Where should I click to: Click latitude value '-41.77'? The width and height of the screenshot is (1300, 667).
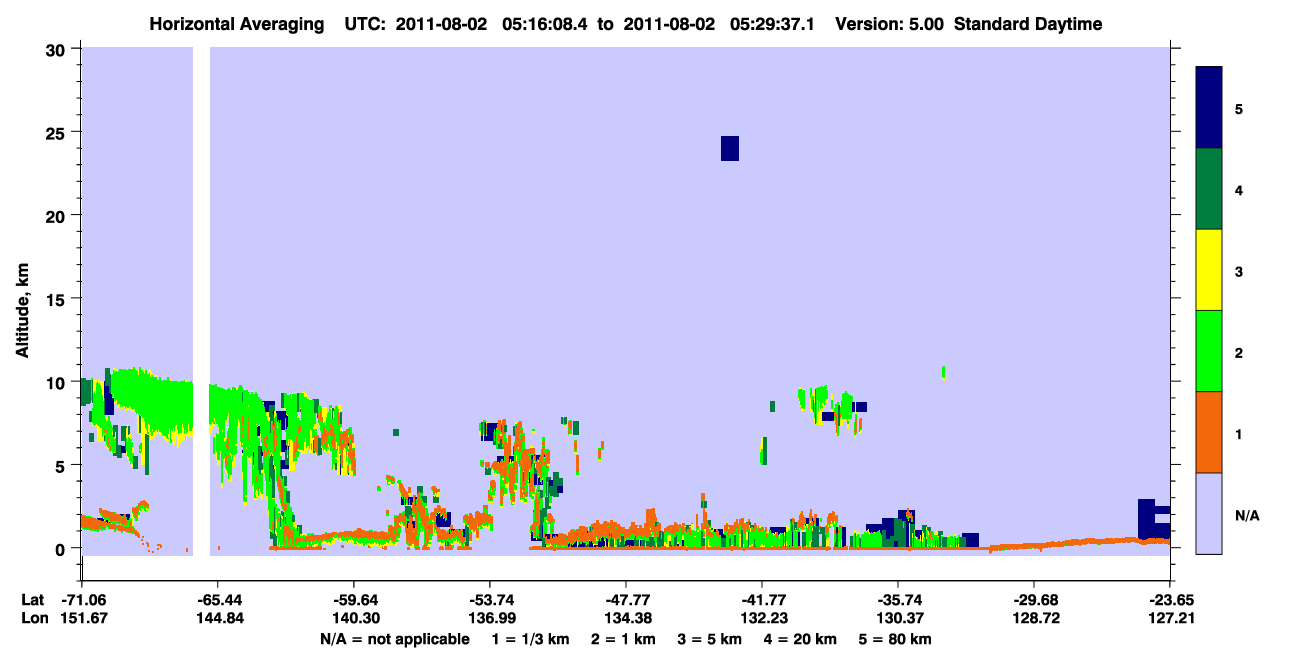762,600
